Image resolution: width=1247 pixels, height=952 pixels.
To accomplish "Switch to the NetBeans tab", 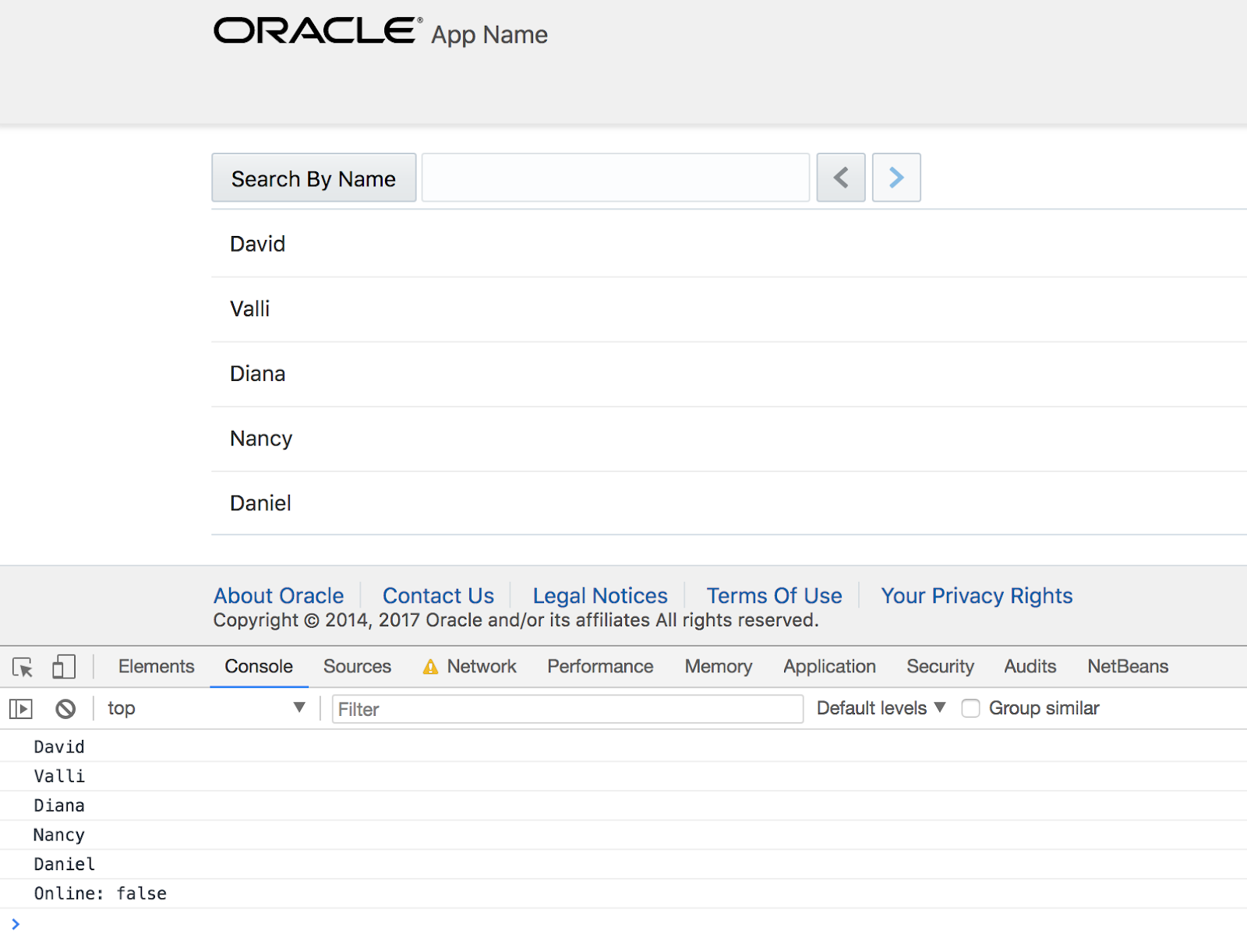I will coord(1127,667).
